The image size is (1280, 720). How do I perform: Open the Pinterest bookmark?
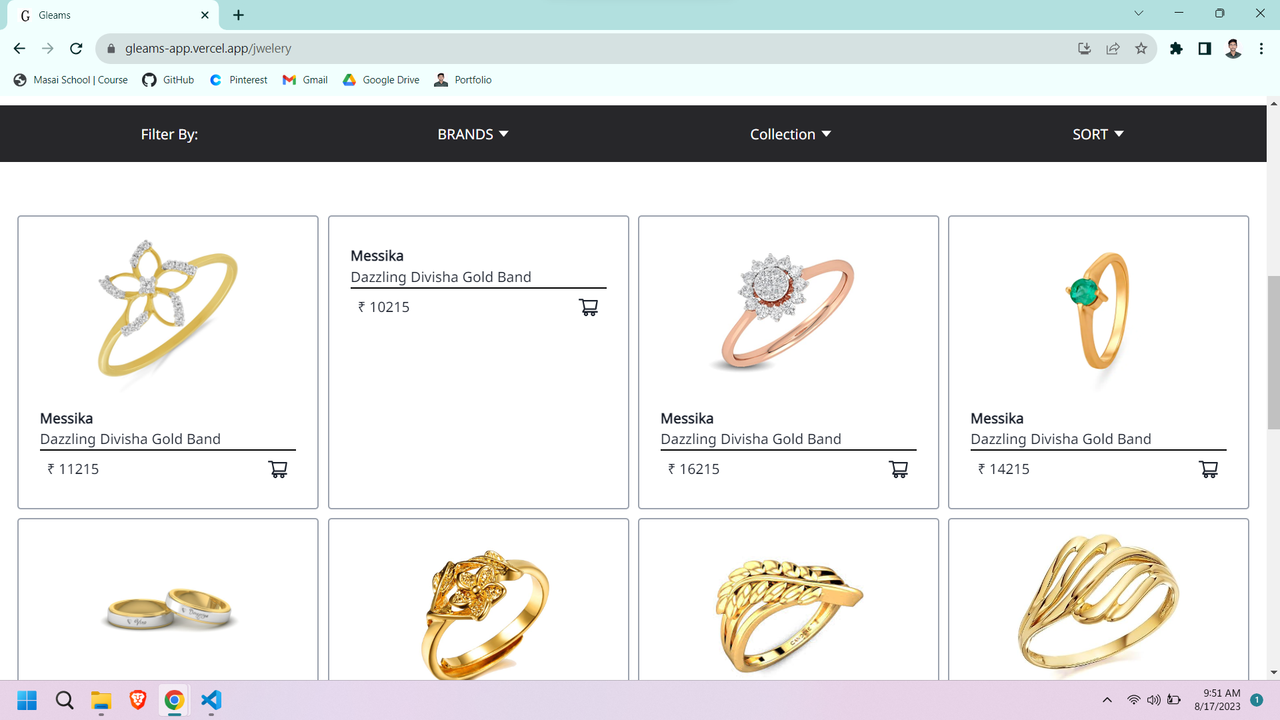238,80
